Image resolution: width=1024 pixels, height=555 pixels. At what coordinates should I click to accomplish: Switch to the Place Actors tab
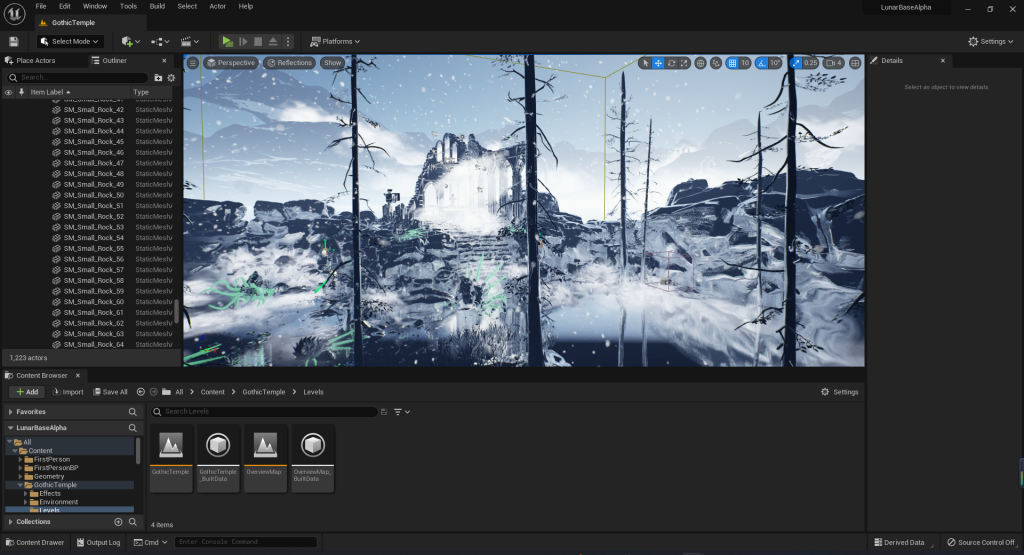(x=30, y=60)
